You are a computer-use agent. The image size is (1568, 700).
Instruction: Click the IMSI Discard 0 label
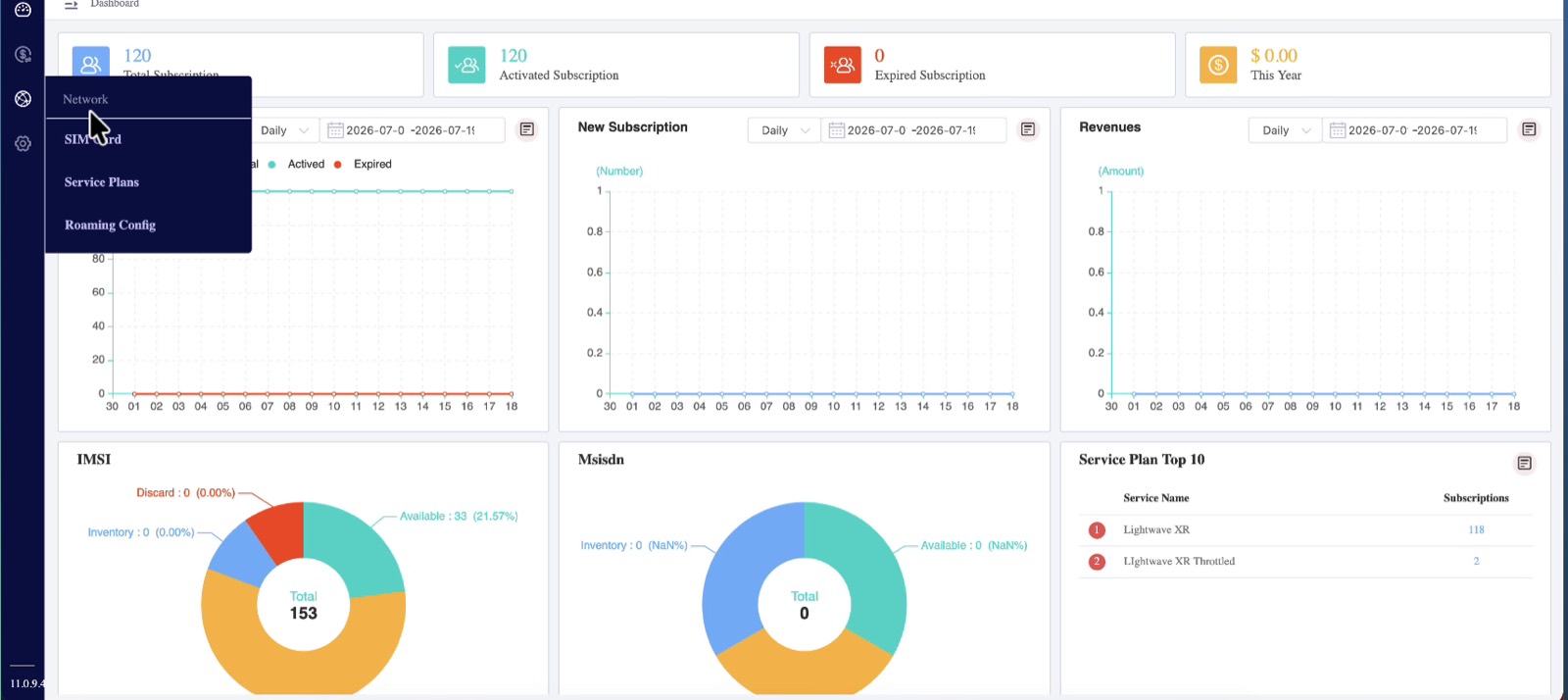coord(186,492)
